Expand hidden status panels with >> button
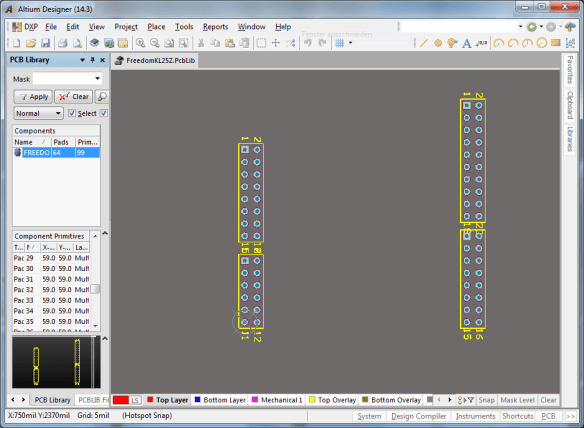The image size is (584, 428). pyautogui.click(x=571, y=416)
